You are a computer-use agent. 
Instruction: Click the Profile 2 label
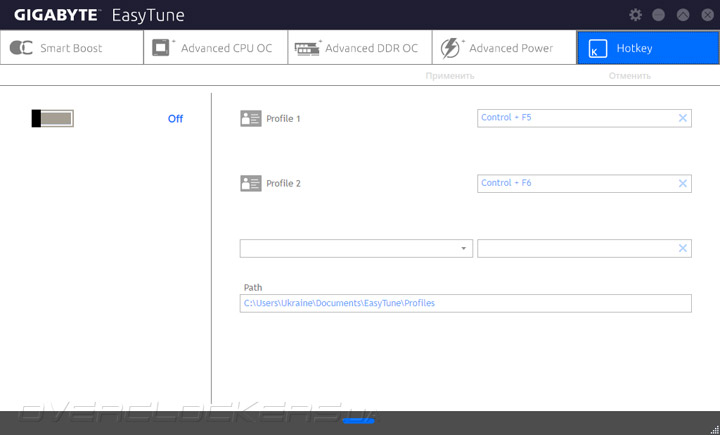[x=283, y=183]
